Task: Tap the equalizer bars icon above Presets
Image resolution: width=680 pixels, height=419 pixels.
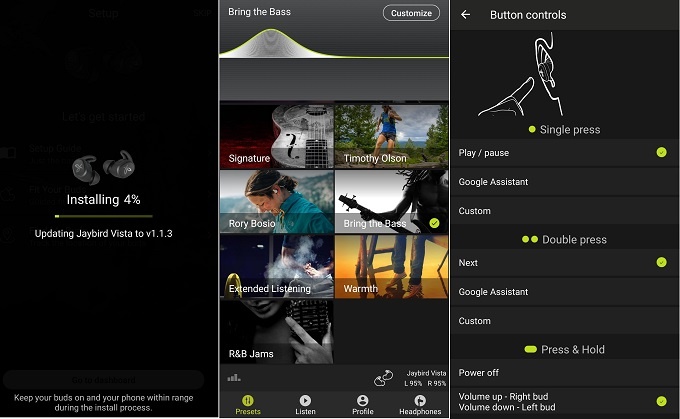Action: 235,378
